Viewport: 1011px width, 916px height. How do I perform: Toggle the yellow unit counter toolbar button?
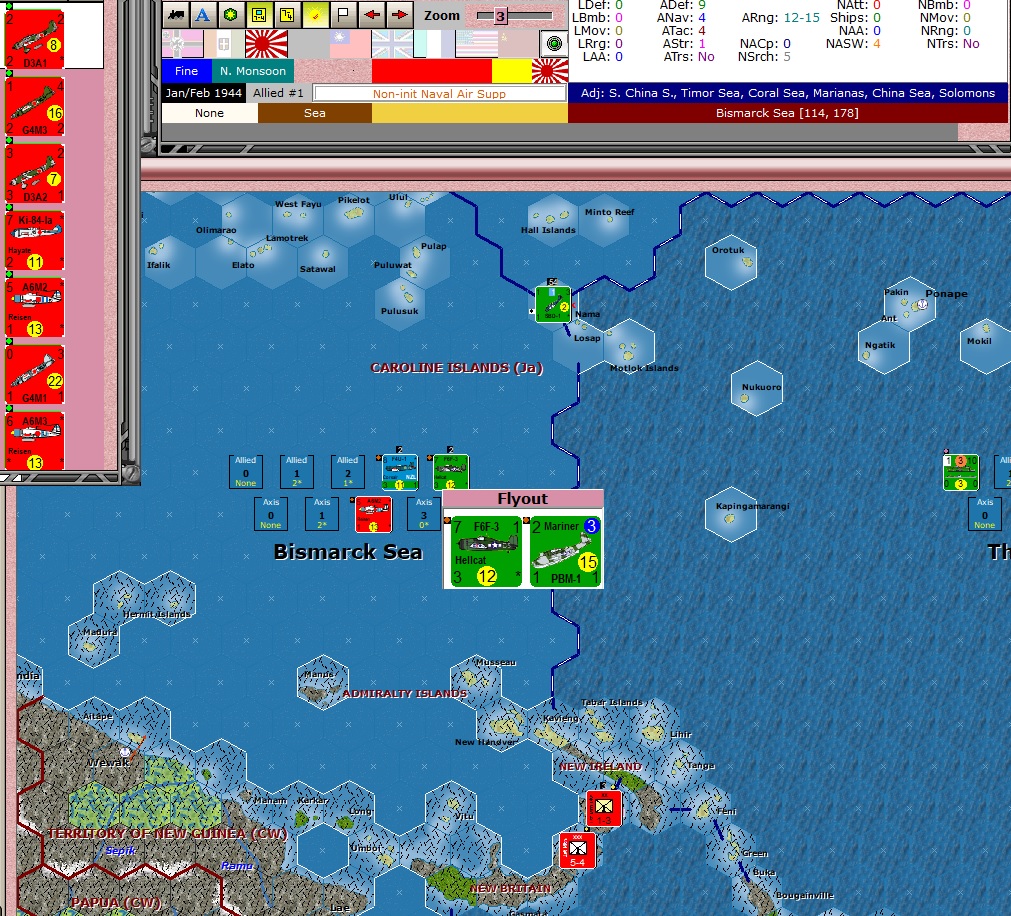[259, 15]
